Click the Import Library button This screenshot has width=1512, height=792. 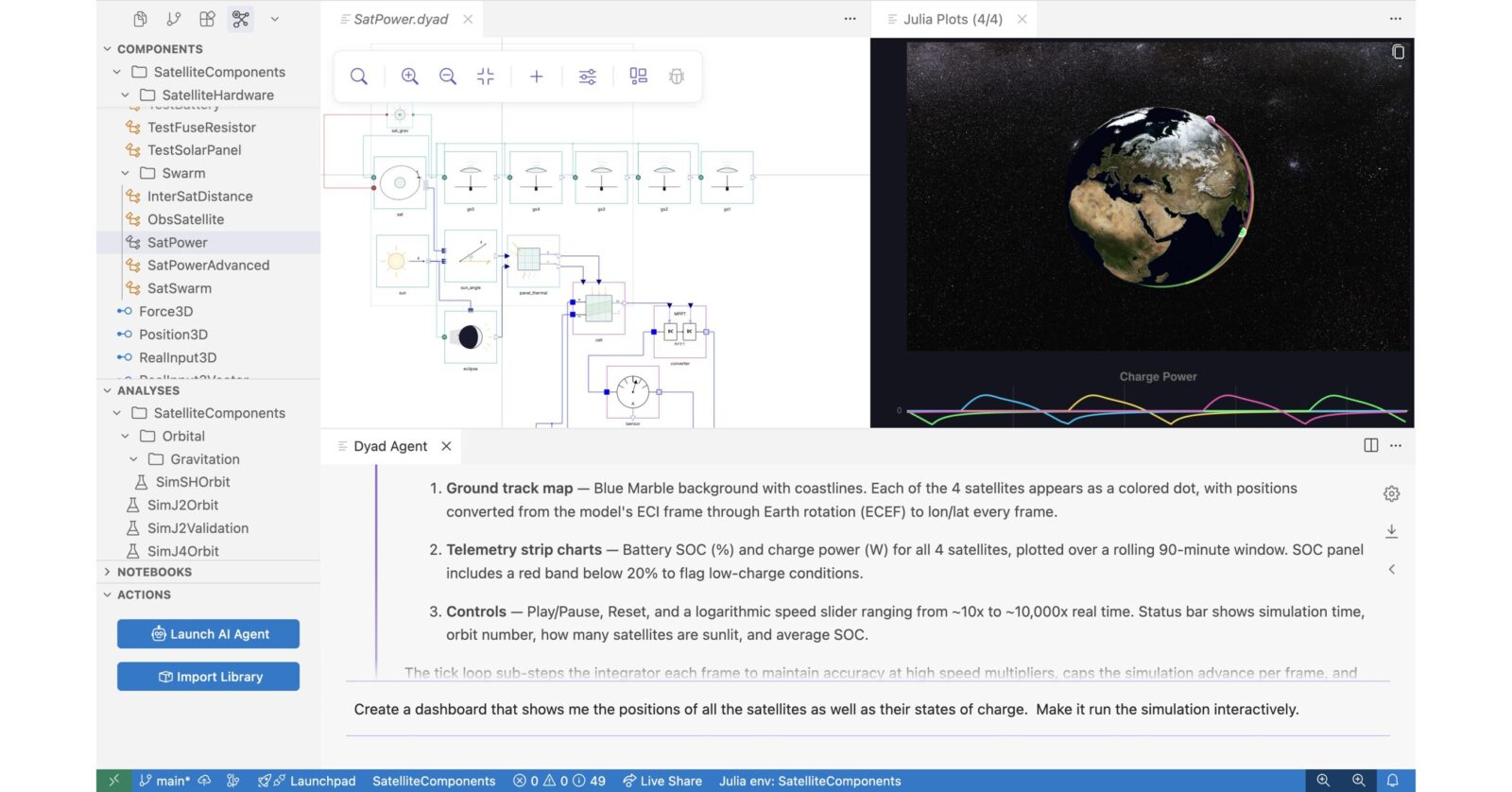click(x=208, y=677)
